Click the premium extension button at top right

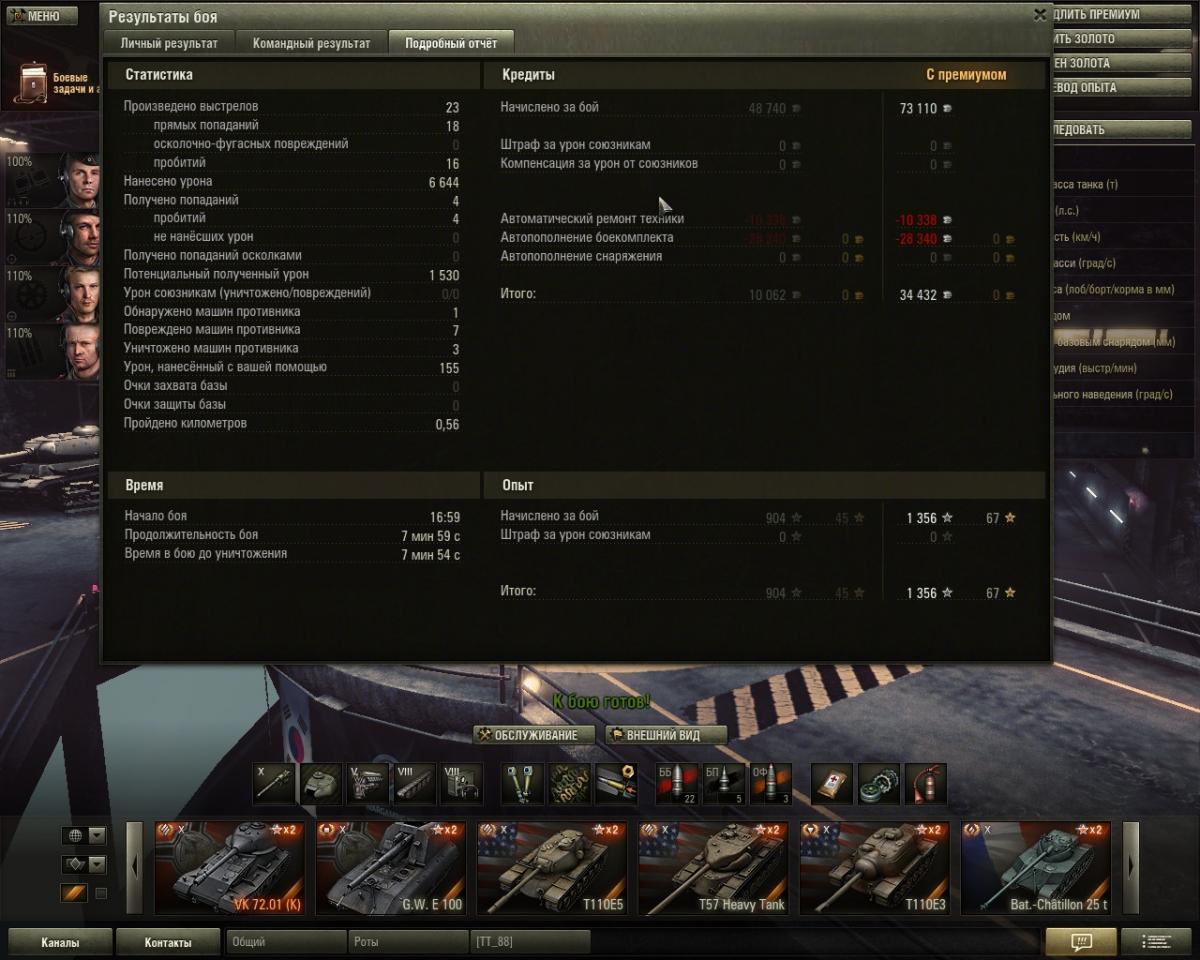coord(1124,15)
